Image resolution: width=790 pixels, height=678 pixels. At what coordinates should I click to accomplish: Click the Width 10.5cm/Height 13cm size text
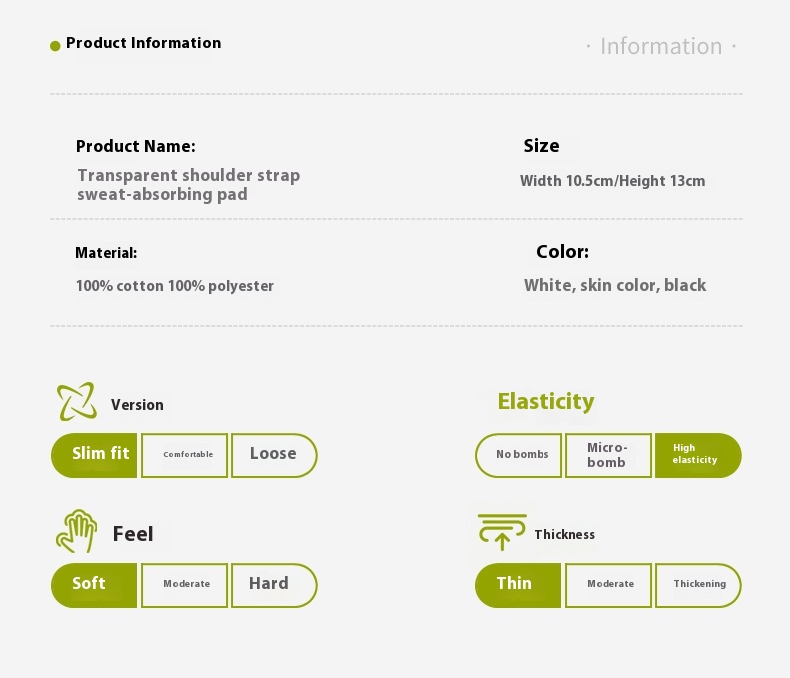click(613, 181)
